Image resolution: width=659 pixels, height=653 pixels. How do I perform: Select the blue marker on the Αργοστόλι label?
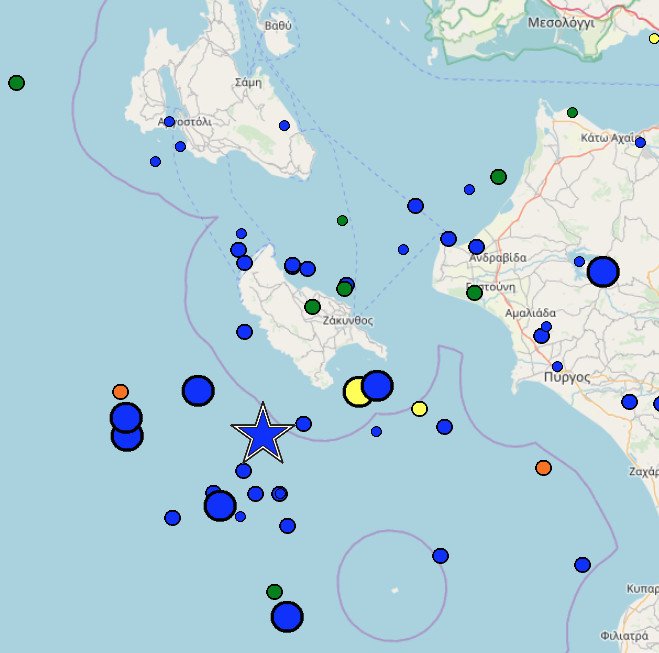(x=169, y=122)
